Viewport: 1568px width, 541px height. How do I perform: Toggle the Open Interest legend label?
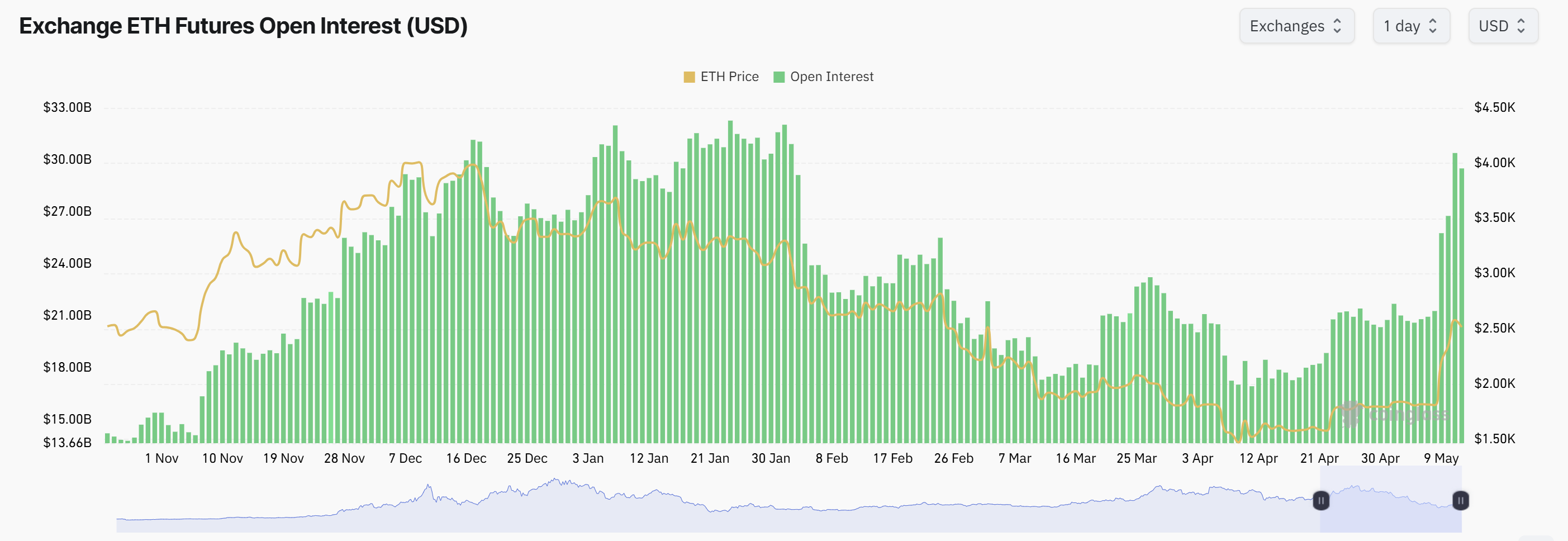click(831, 77)
